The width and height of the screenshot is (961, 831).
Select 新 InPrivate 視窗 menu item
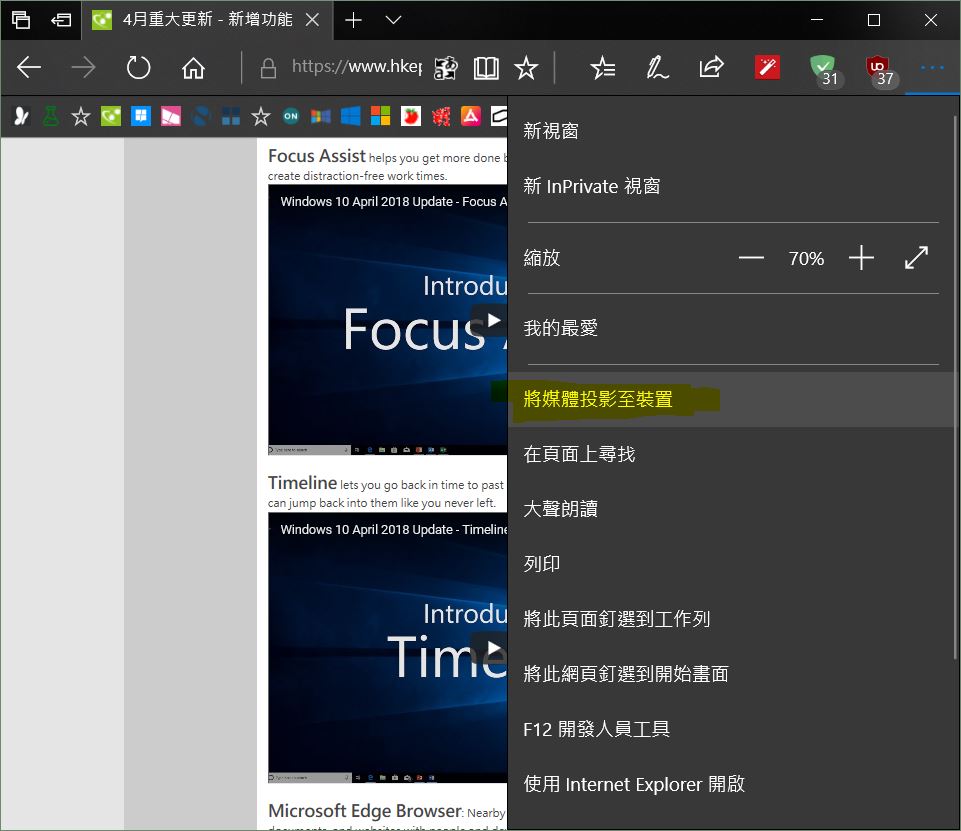click(732, 186)
